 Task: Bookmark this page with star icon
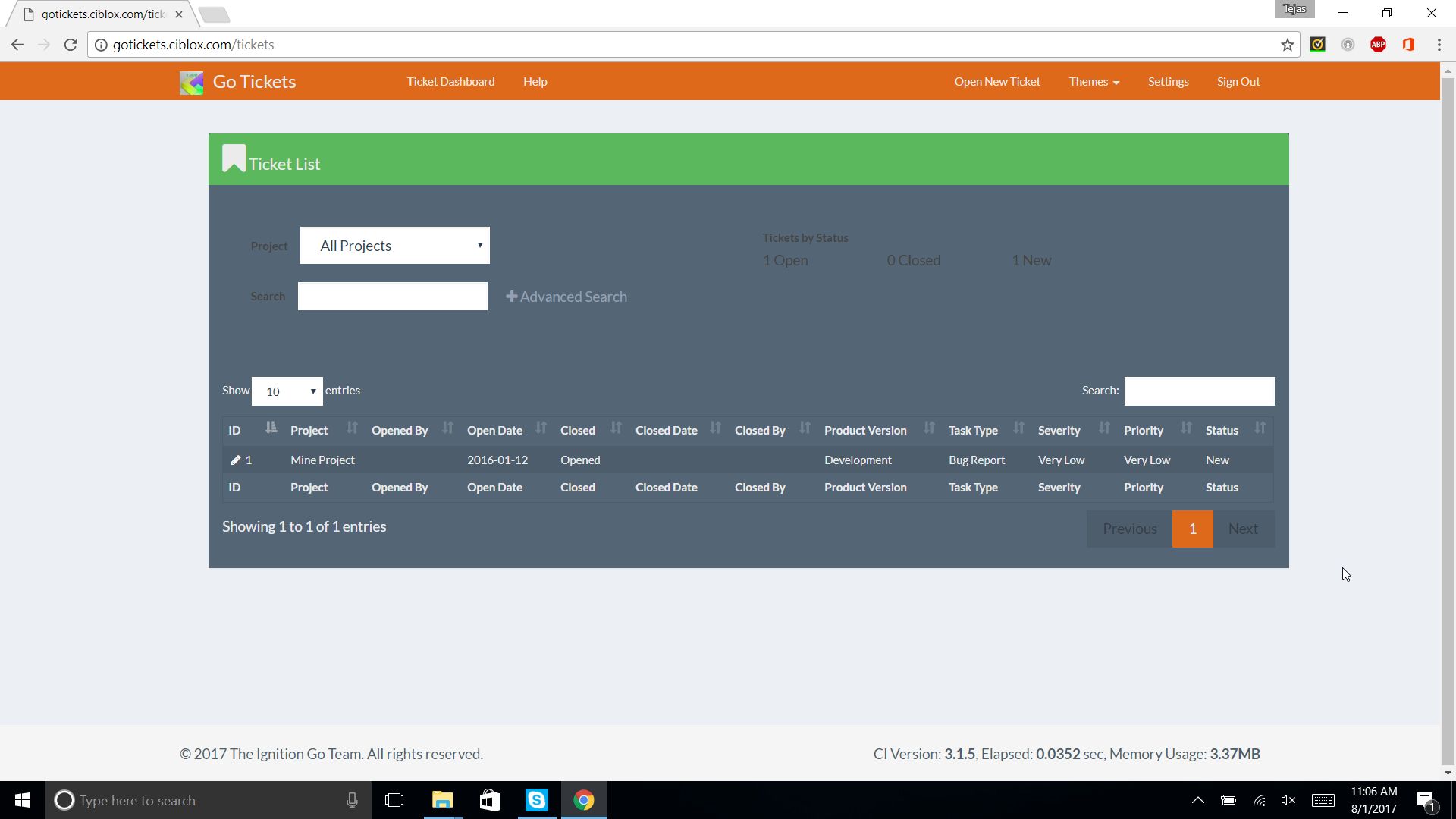1287,45
